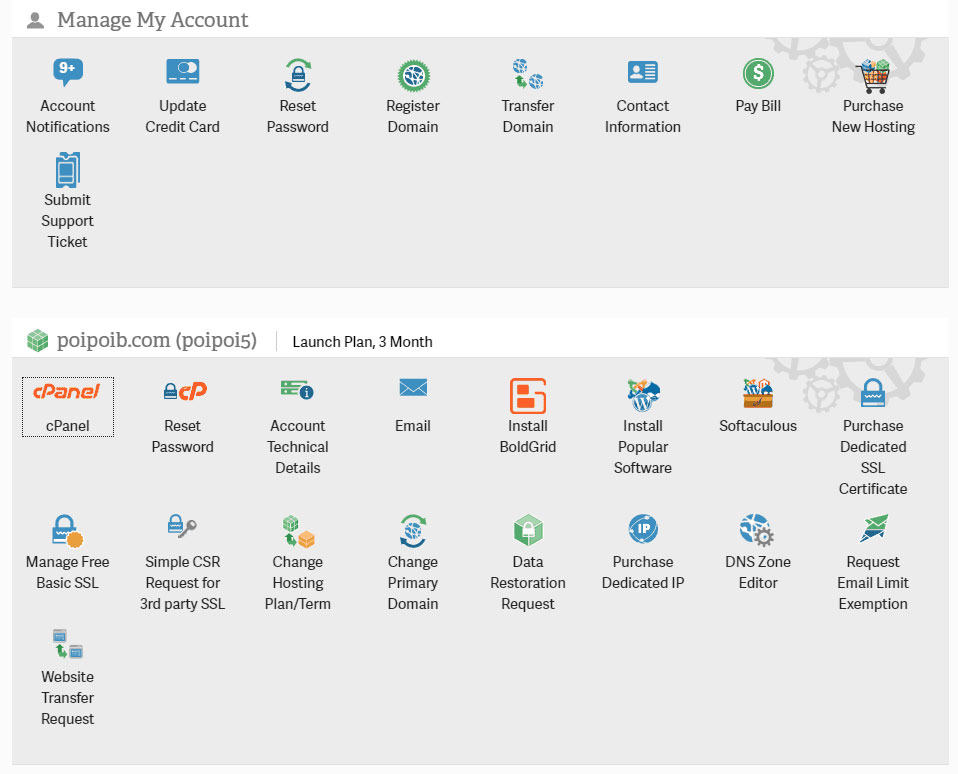Select the Reset Password padlock in Manage My Account
Image resolution: width=958 pixels, height=774 pixels.
(298, 75)
